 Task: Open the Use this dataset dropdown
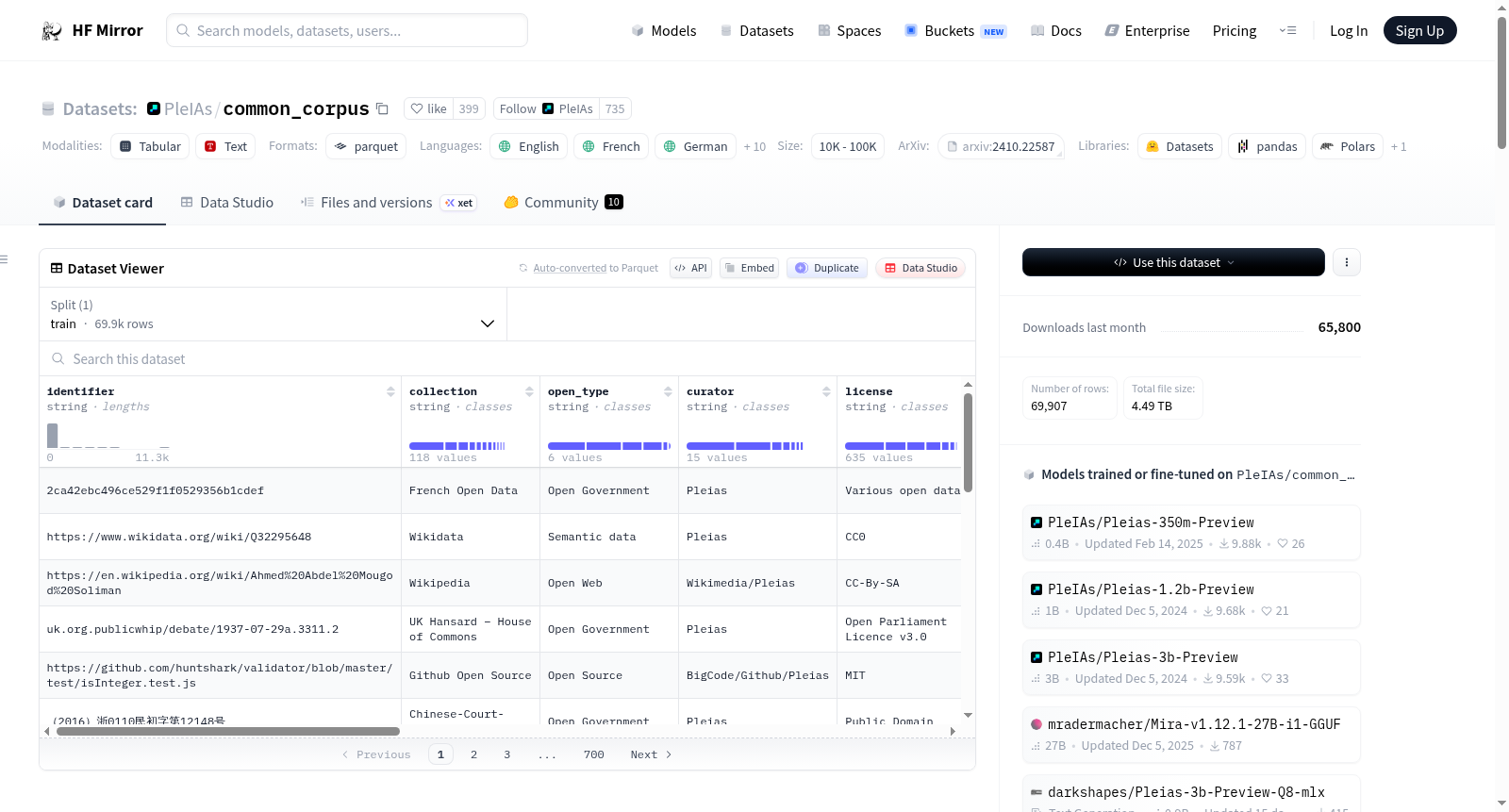[1173, 262]
